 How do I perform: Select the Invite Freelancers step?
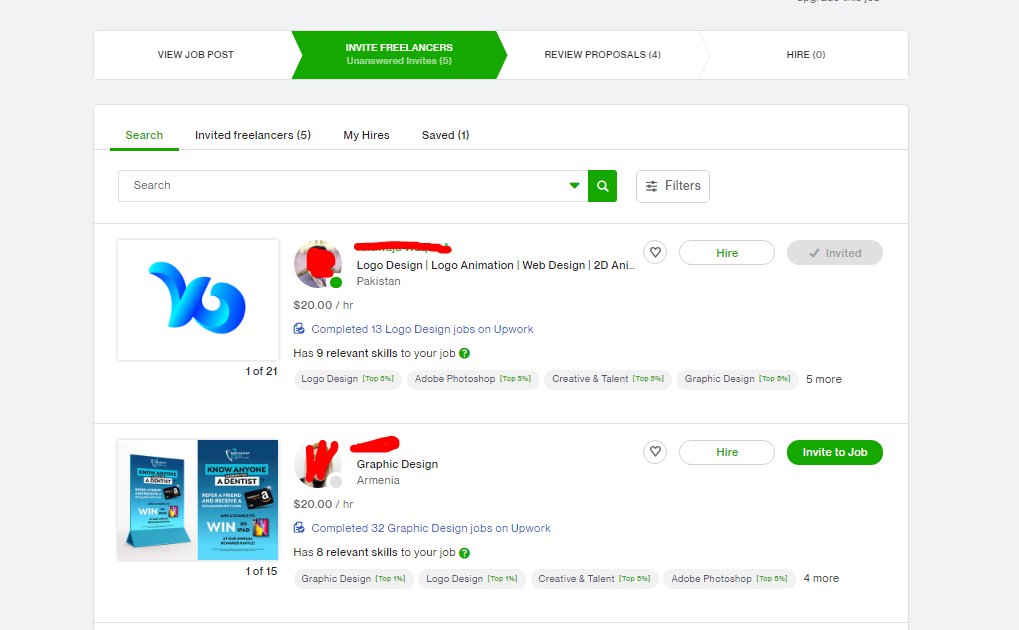click(x=399, y=55)
